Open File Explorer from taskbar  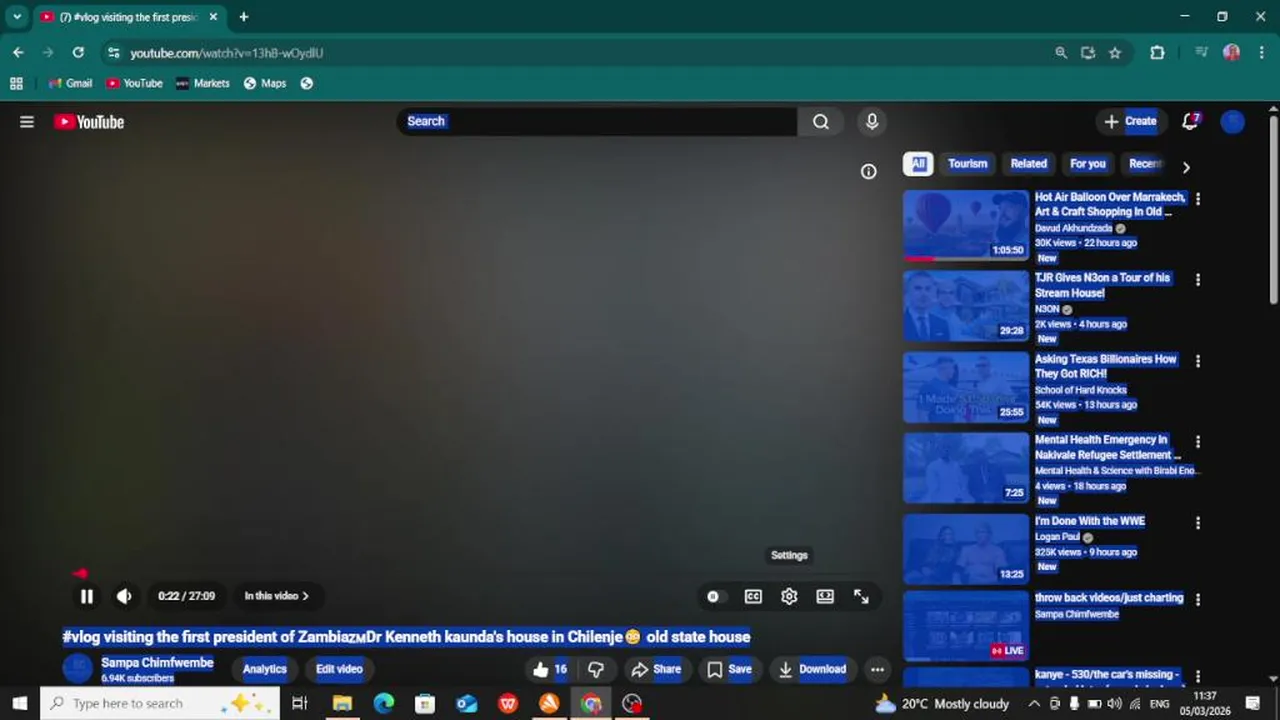coord(342,704)
